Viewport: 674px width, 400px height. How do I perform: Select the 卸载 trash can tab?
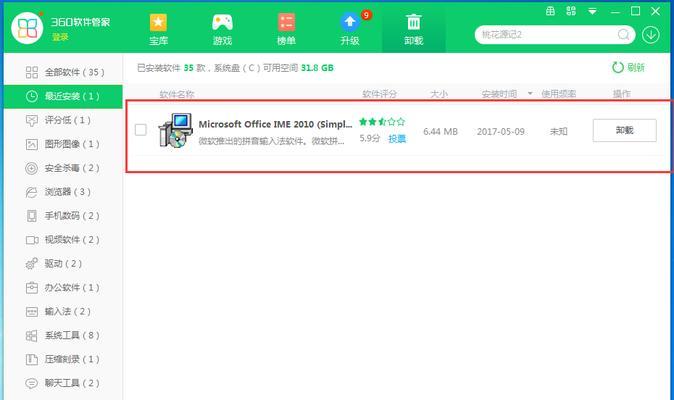coord(414,29)
